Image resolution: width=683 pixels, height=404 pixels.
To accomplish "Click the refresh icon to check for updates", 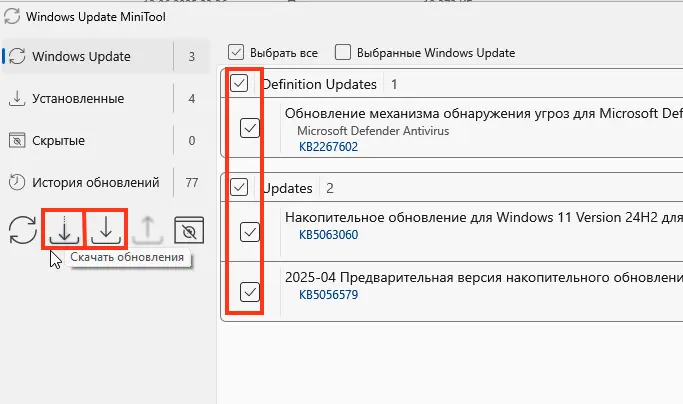I will tap(20, 230).
